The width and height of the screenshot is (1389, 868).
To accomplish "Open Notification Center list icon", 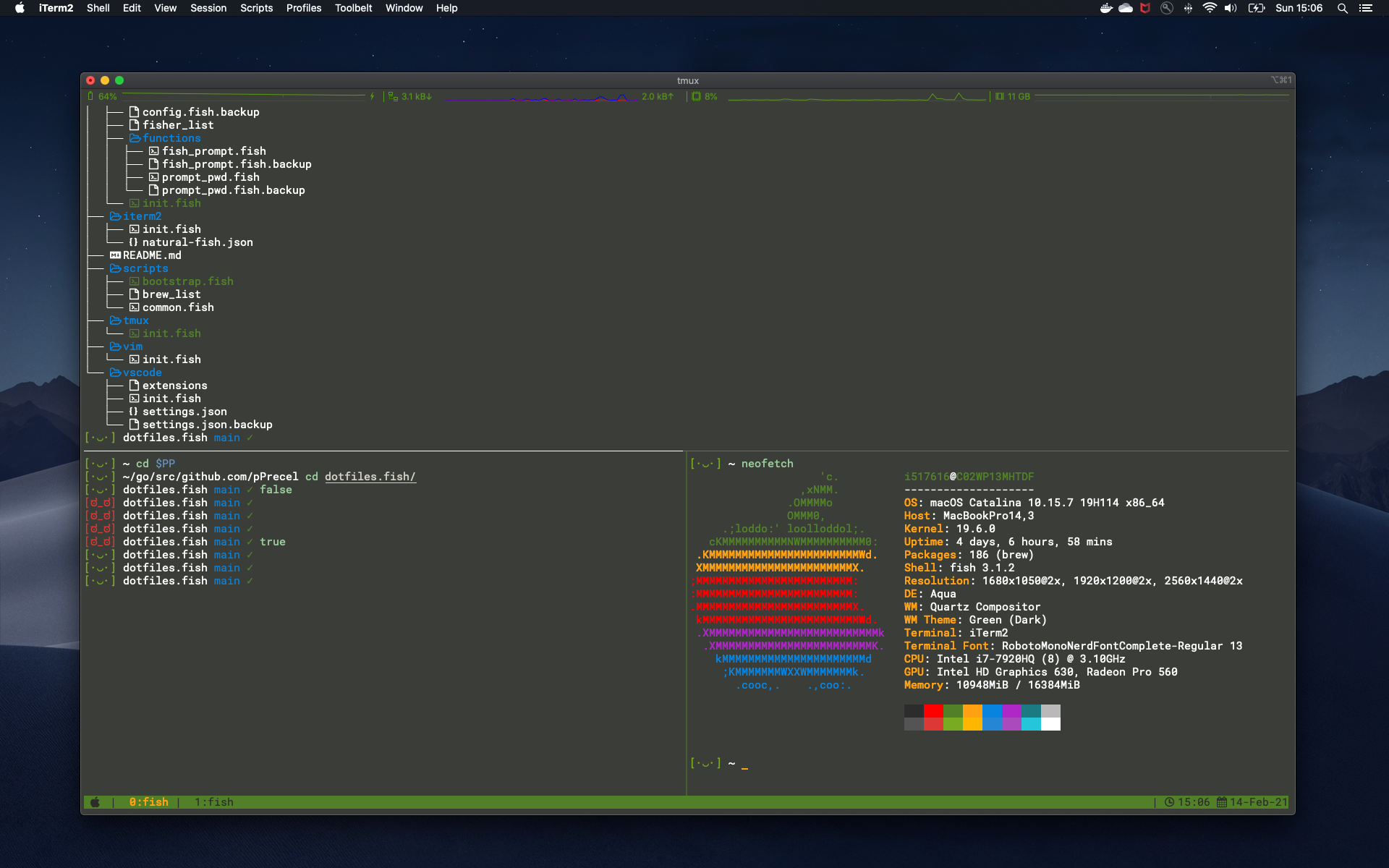I will point(1365,8).
